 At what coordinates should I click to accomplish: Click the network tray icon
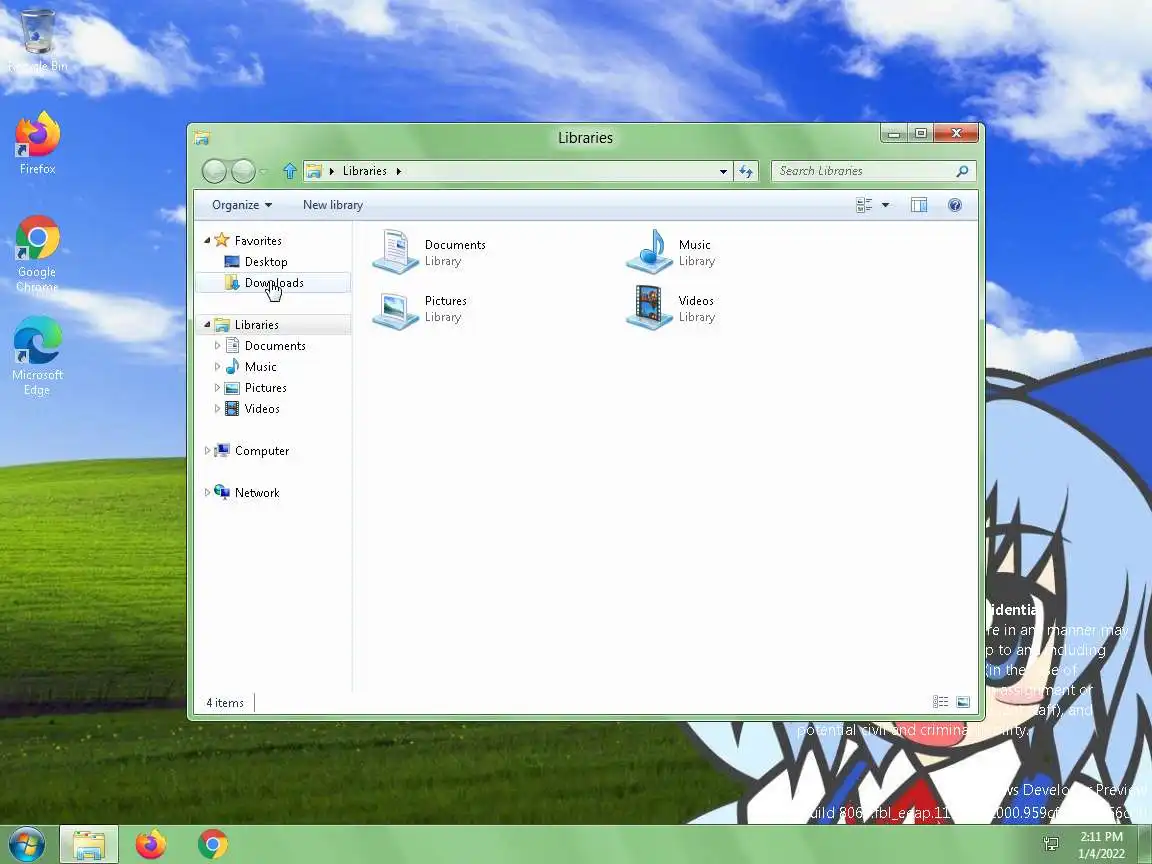1051,844
